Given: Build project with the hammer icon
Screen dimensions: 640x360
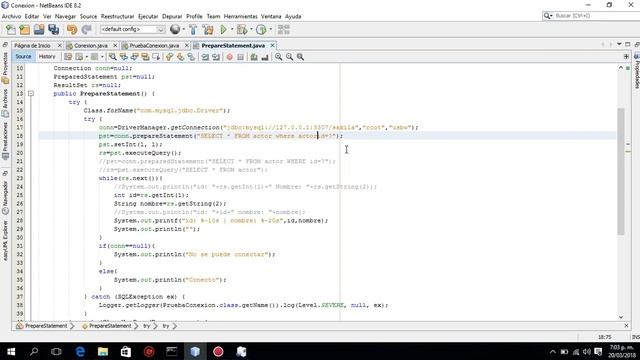Looking at the screenshot, I should tap(193, 29).
